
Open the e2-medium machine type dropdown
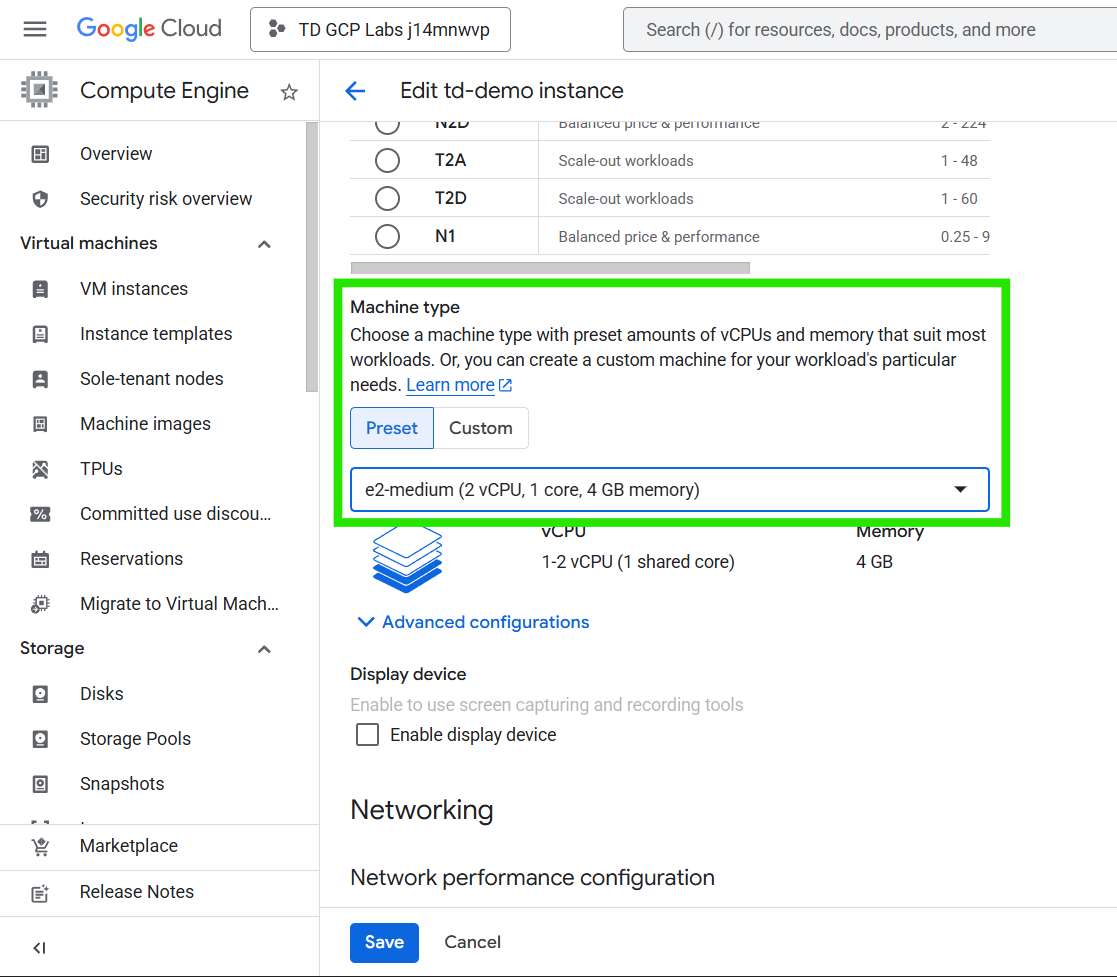point(669,490)
